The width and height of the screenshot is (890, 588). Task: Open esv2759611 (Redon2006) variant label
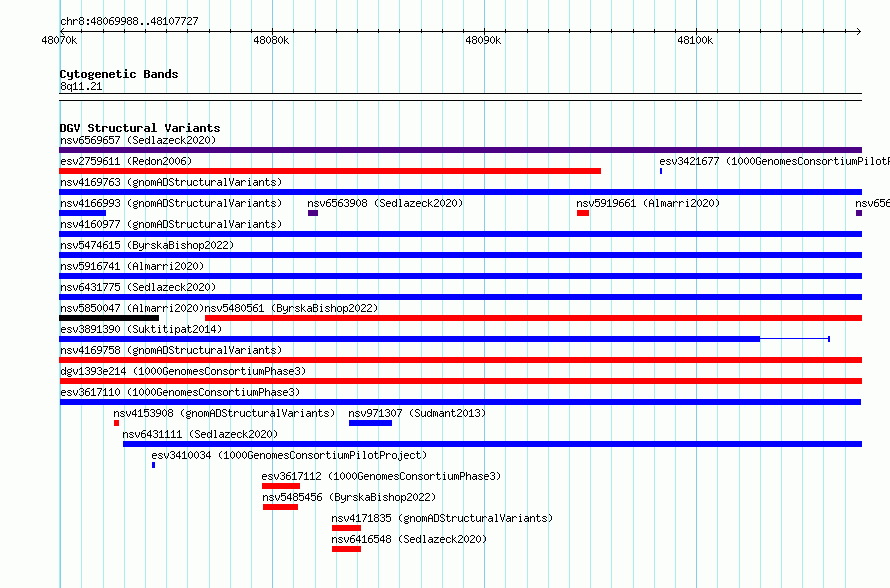tap(126, 161)
